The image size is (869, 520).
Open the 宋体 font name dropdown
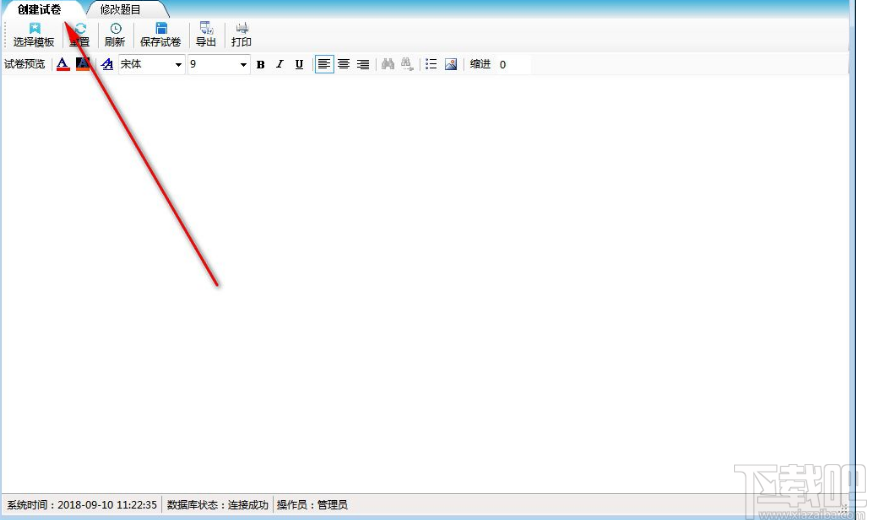pos(178,65)
